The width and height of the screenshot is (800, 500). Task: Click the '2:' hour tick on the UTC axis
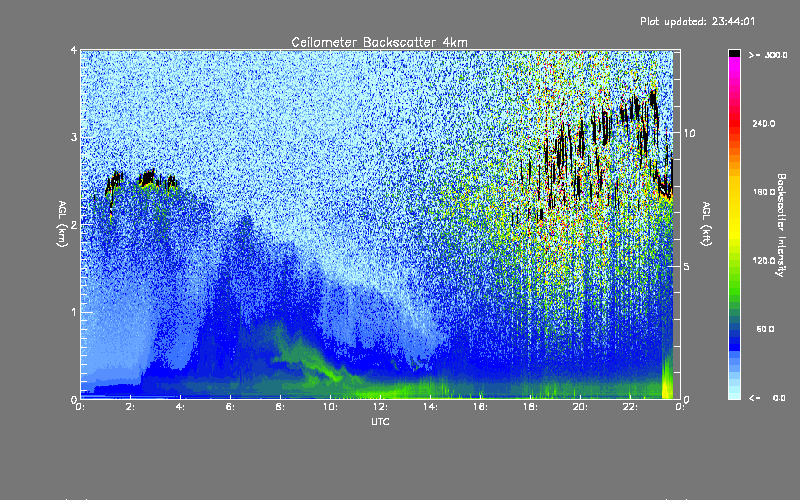point(131,407)
